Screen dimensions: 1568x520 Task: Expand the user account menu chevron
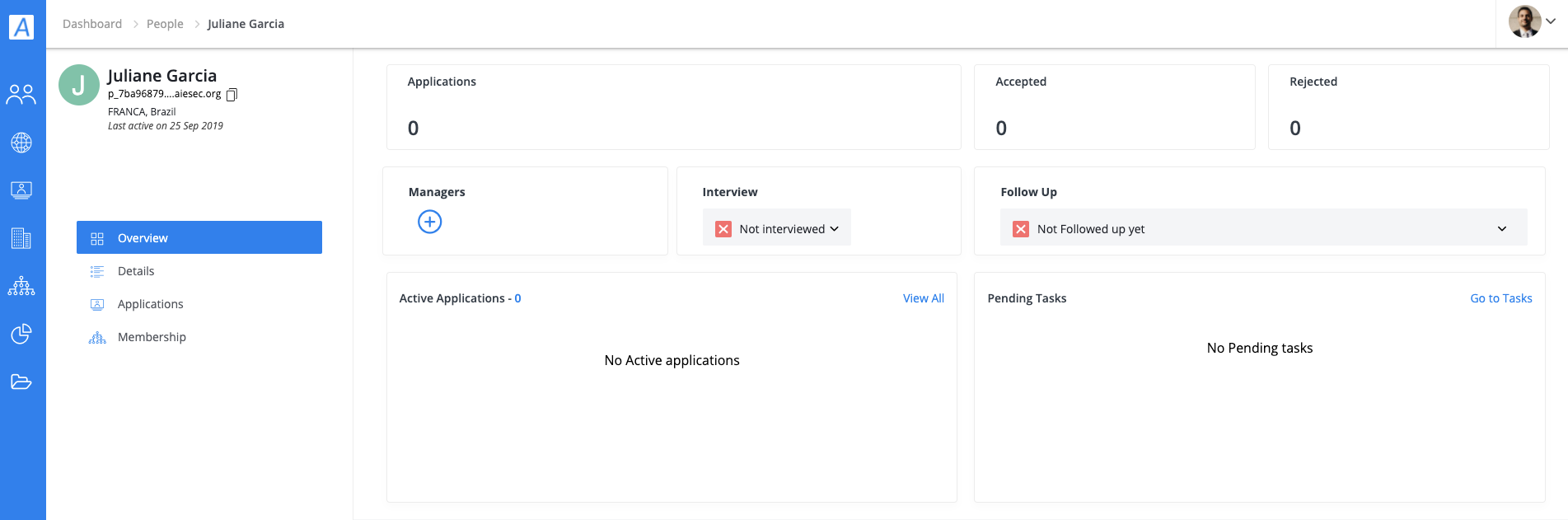tap(1551, 21)
